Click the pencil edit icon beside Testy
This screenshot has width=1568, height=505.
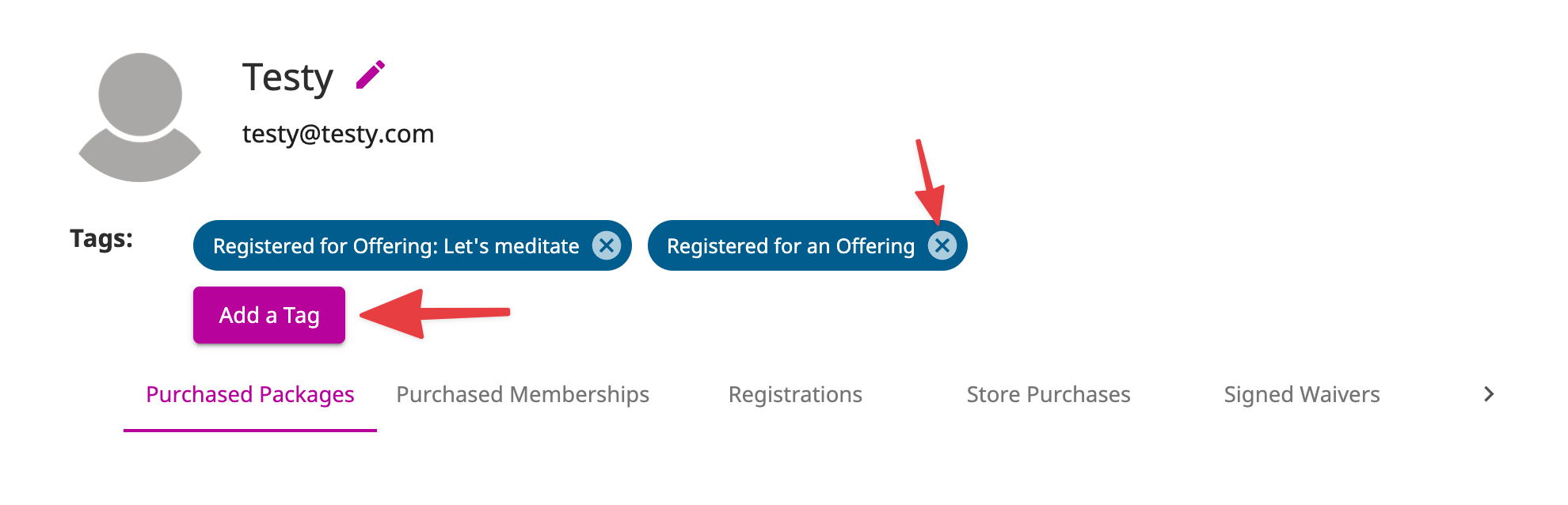tap(370, 75)
